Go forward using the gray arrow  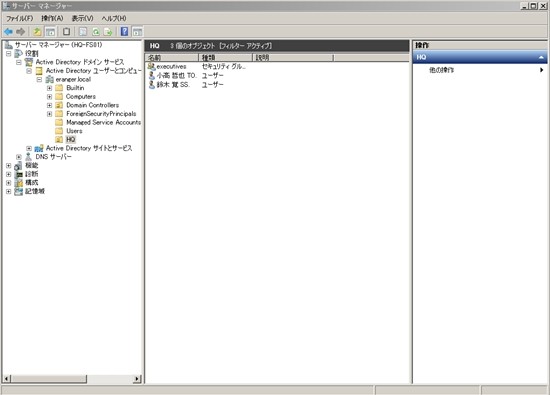[21, 32]
